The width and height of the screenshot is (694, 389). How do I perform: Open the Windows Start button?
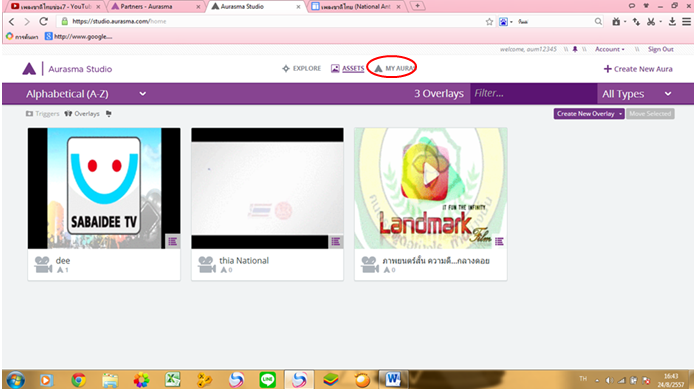15,380
